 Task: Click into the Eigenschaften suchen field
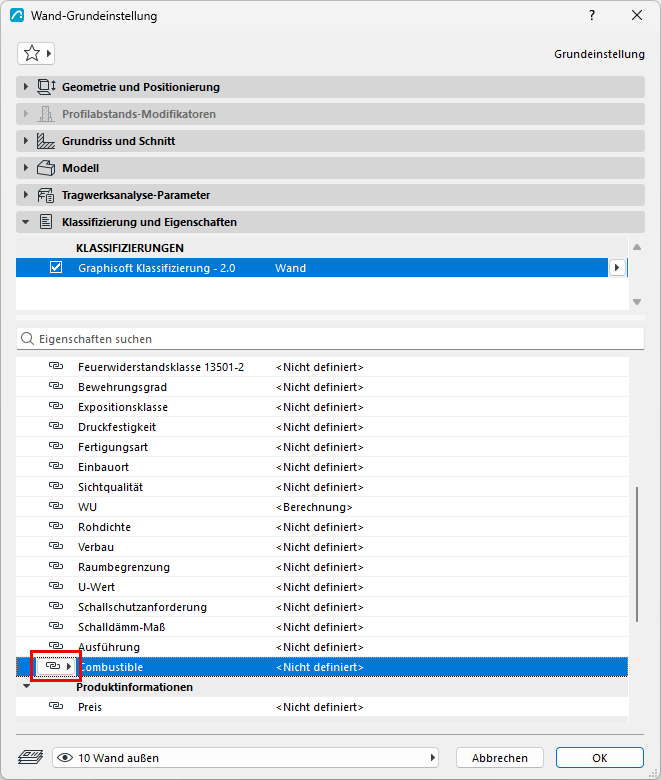[x=330, y=339]
